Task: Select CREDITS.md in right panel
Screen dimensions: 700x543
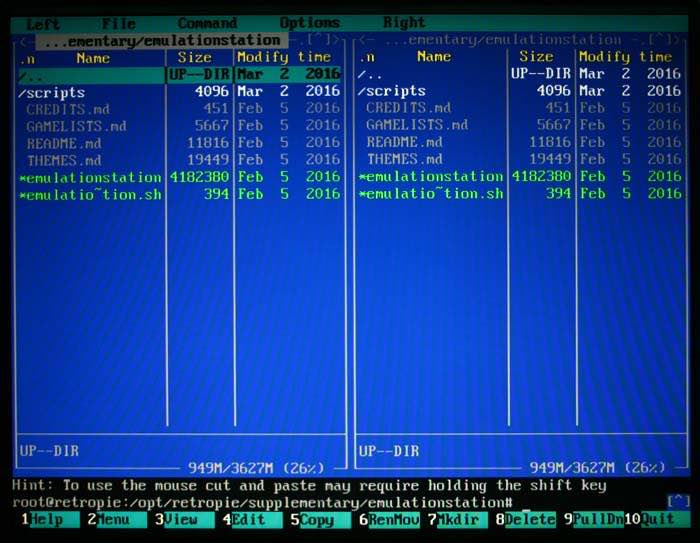Action: pyautogui.click(x=520, y=108)
